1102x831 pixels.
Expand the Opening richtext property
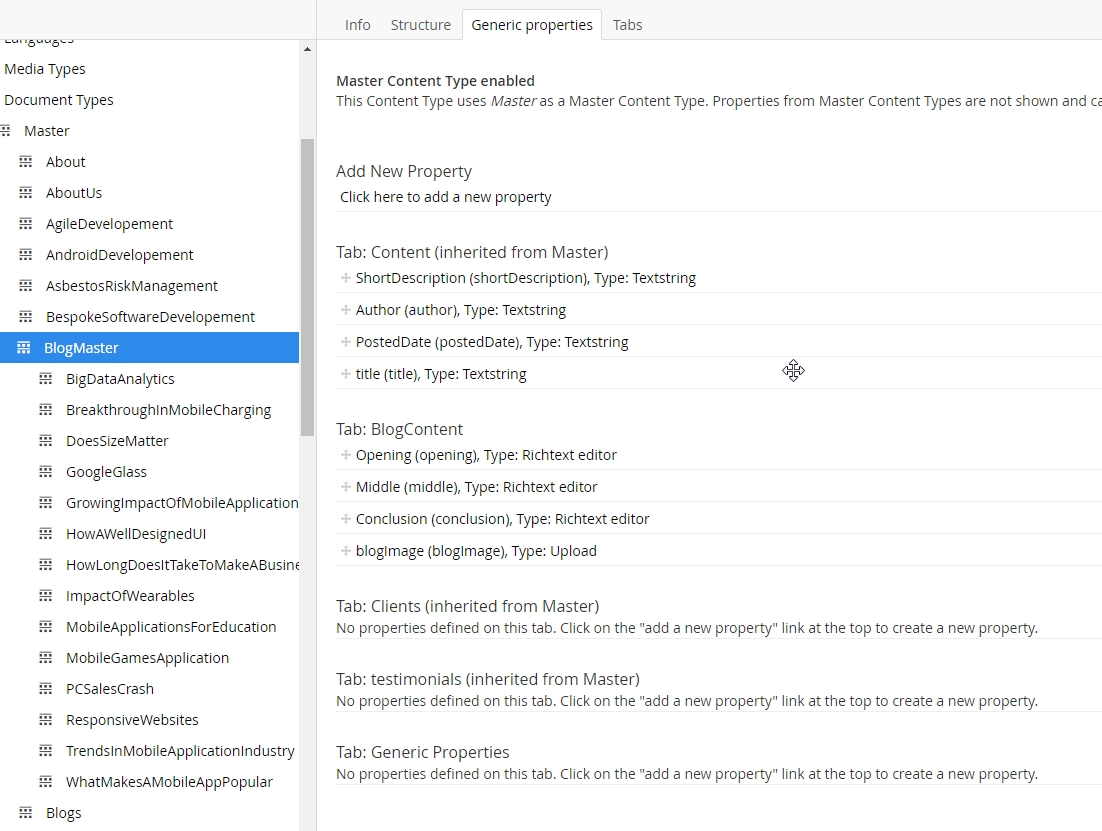pyautogui.click(x=346, y=455)
